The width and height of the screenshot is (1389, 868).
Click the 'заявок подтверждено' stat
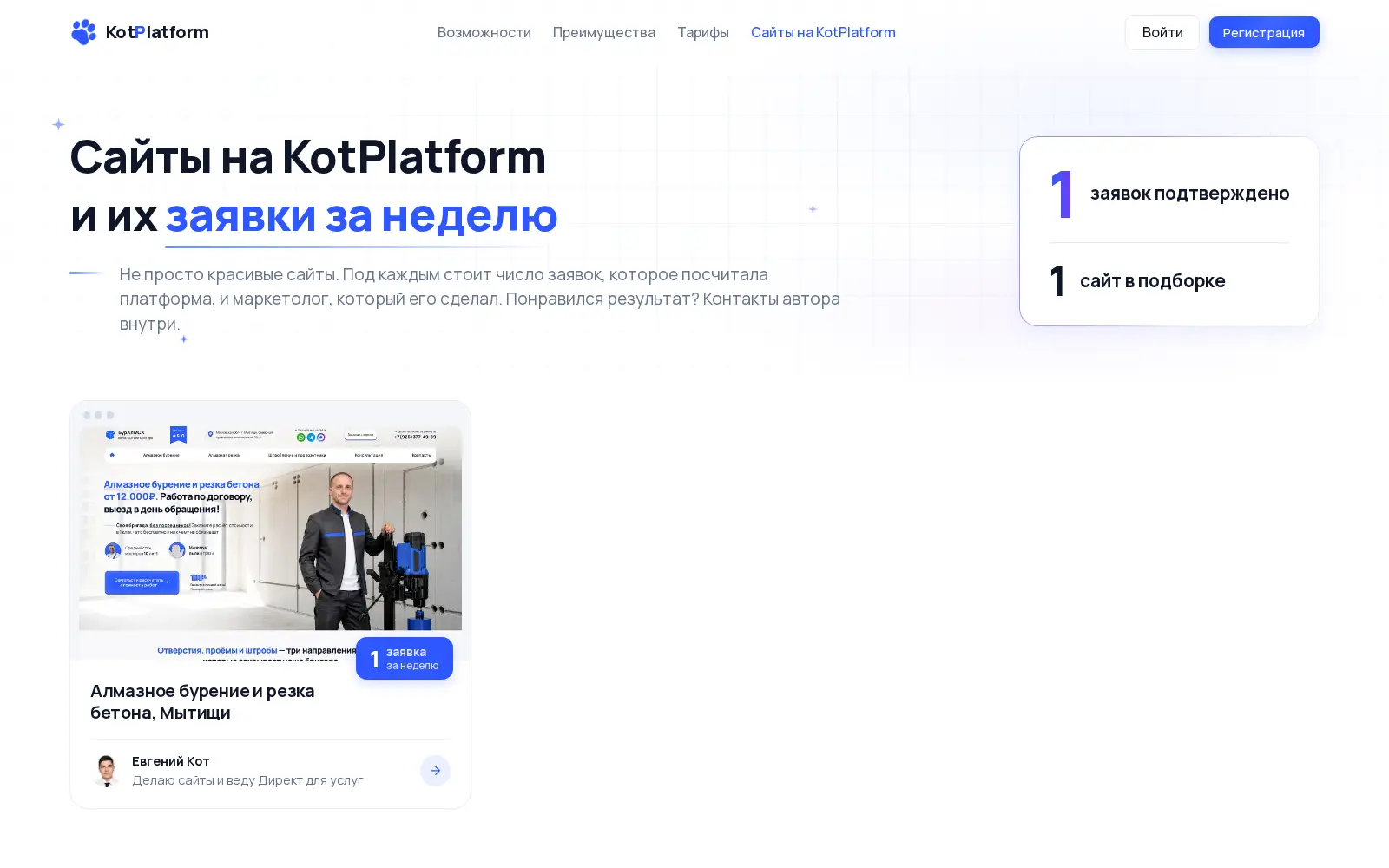[1169, 194]
